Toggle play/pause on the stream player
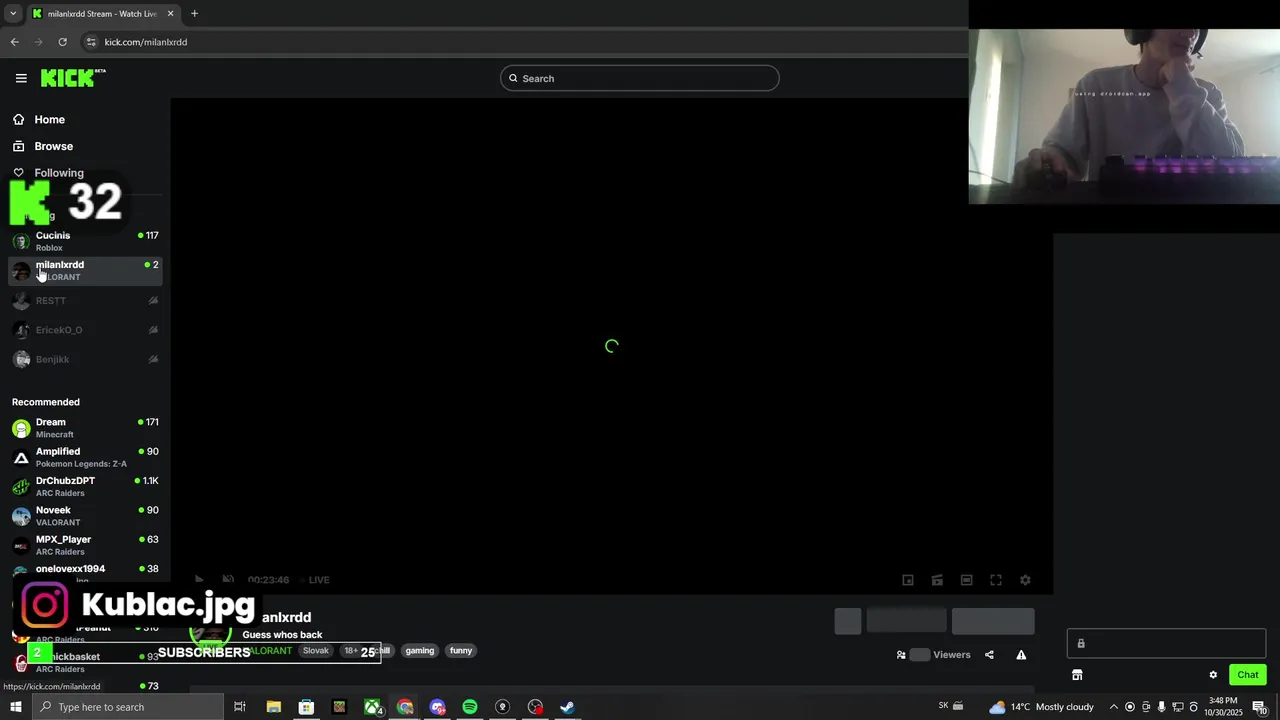 tap(199, 580)
